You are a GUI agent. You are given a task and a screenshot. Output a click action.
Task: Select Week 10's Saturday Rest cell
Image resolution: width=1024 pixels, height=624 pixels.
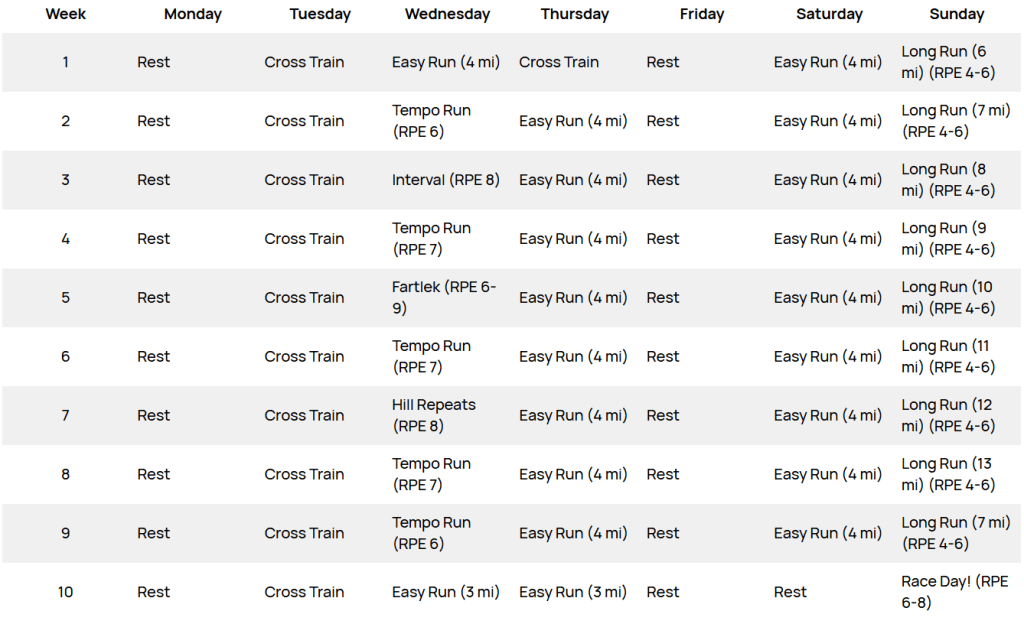(x=789, y=592)
